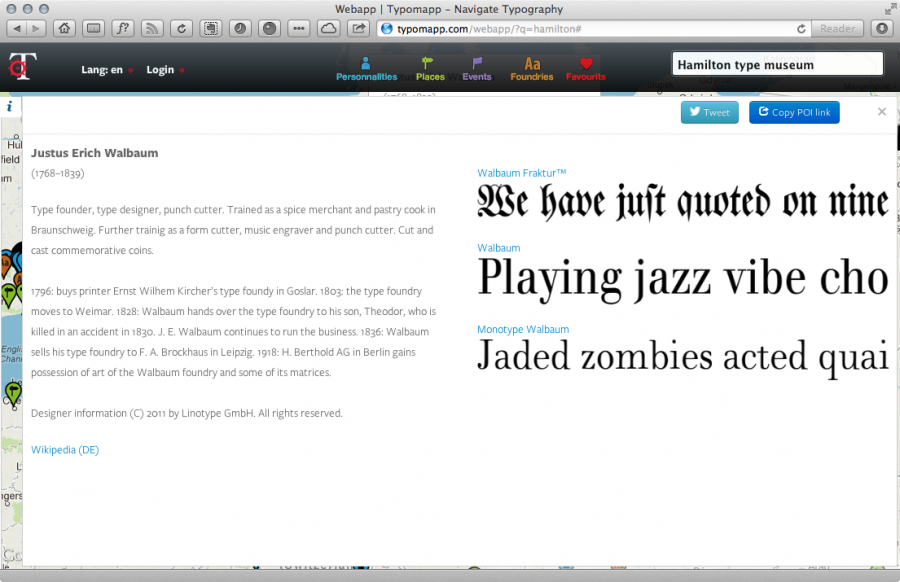This screenshot has height=582, width=900.
Task: Click the Tweet button
Action: [x=709, y=113]
